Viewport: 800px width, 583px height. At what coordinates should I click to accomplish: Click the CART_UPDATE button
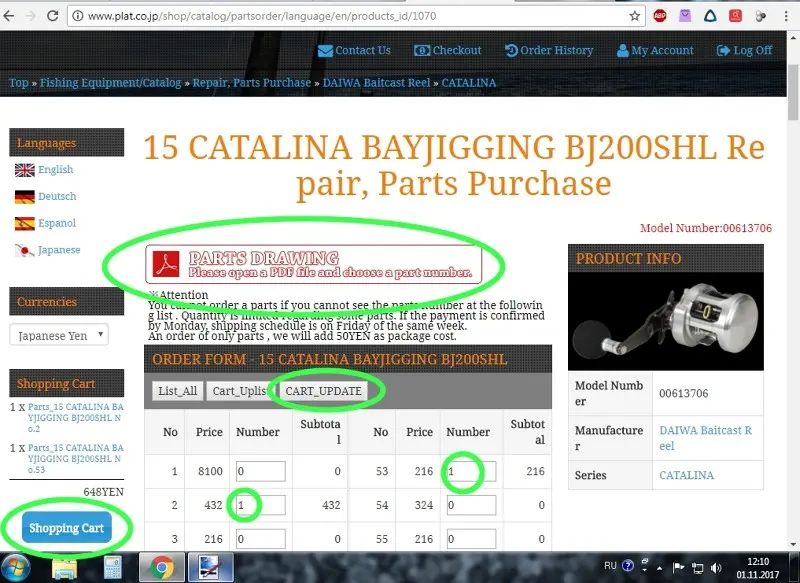(x=323, y=391)
